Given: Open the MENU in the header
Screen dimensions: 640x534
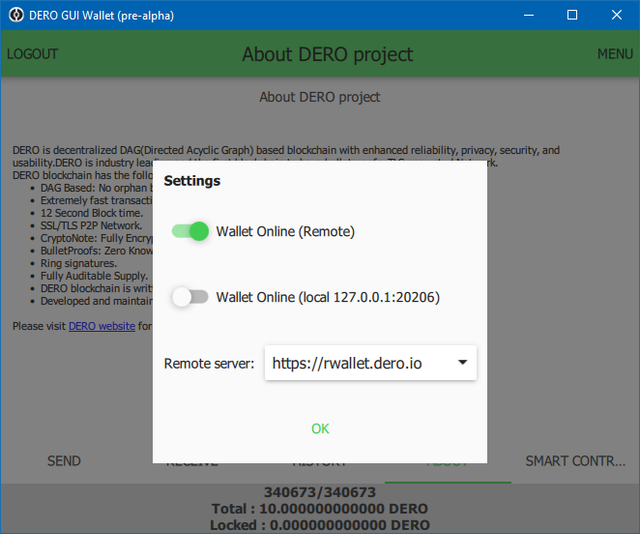Looking at the screenshot, I should click(x=615, y=54).
